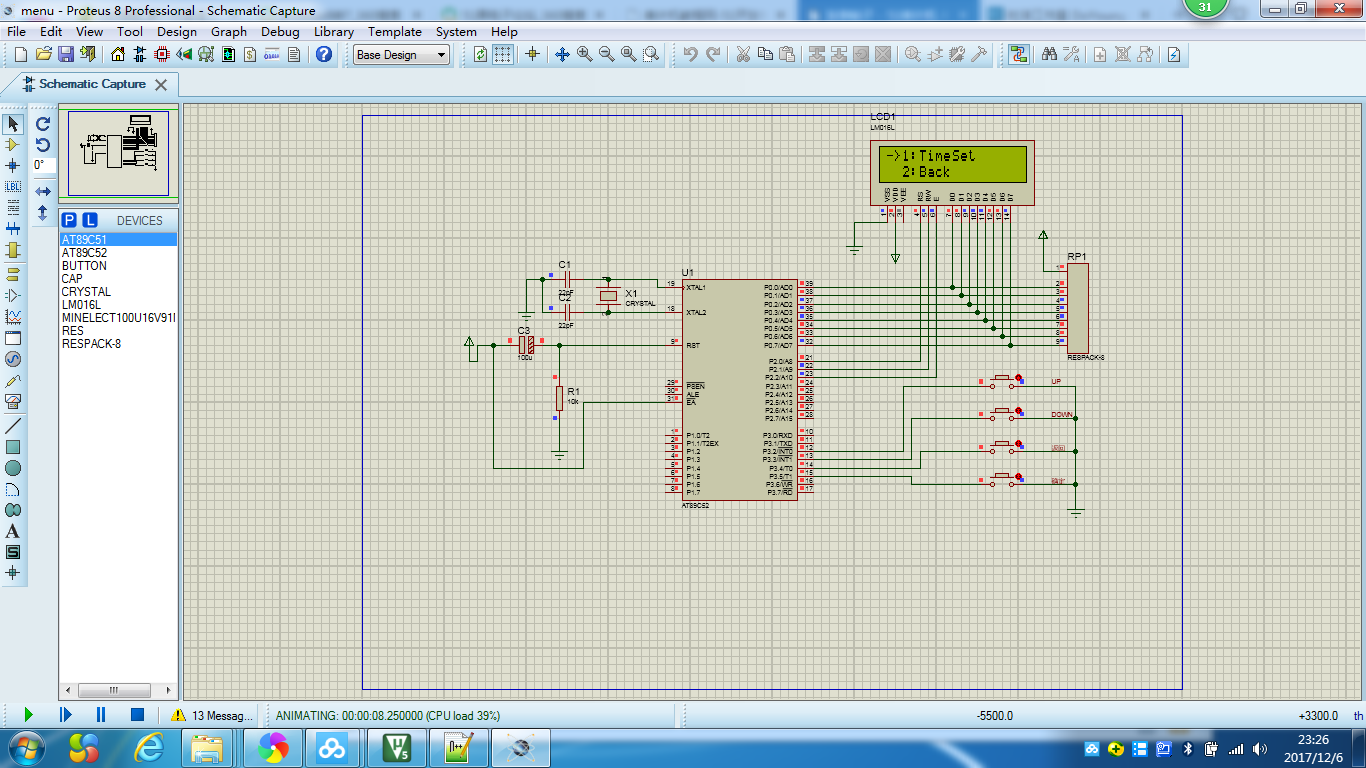
Task: Click the Paste from clipboard icon
Action: pos(787,55)
